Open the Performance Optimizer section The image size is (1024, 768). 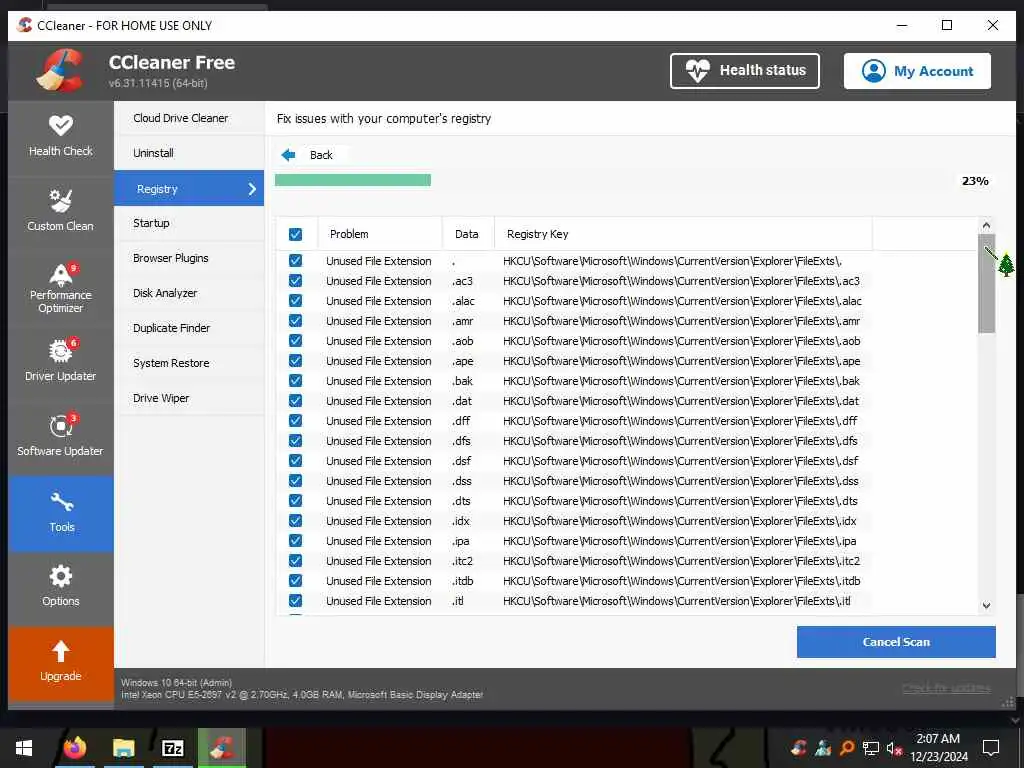pyautogui.click(x=61, y=287)
